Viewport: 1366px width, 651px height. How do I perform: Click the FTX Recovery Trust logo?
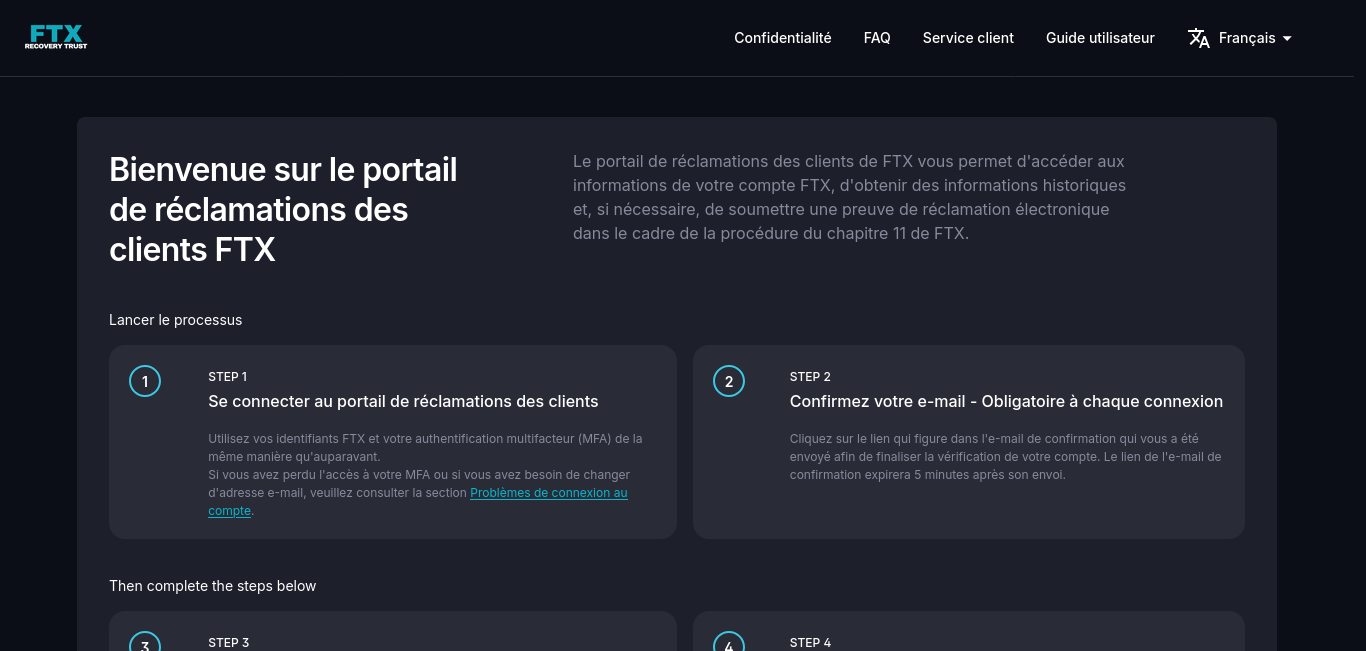56,38
